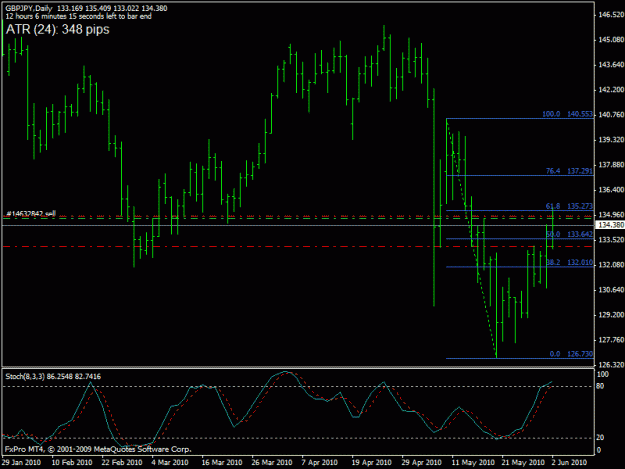Click the #14632842 sell order label
This screenshot has height=469, width=625.
point(31,214)
